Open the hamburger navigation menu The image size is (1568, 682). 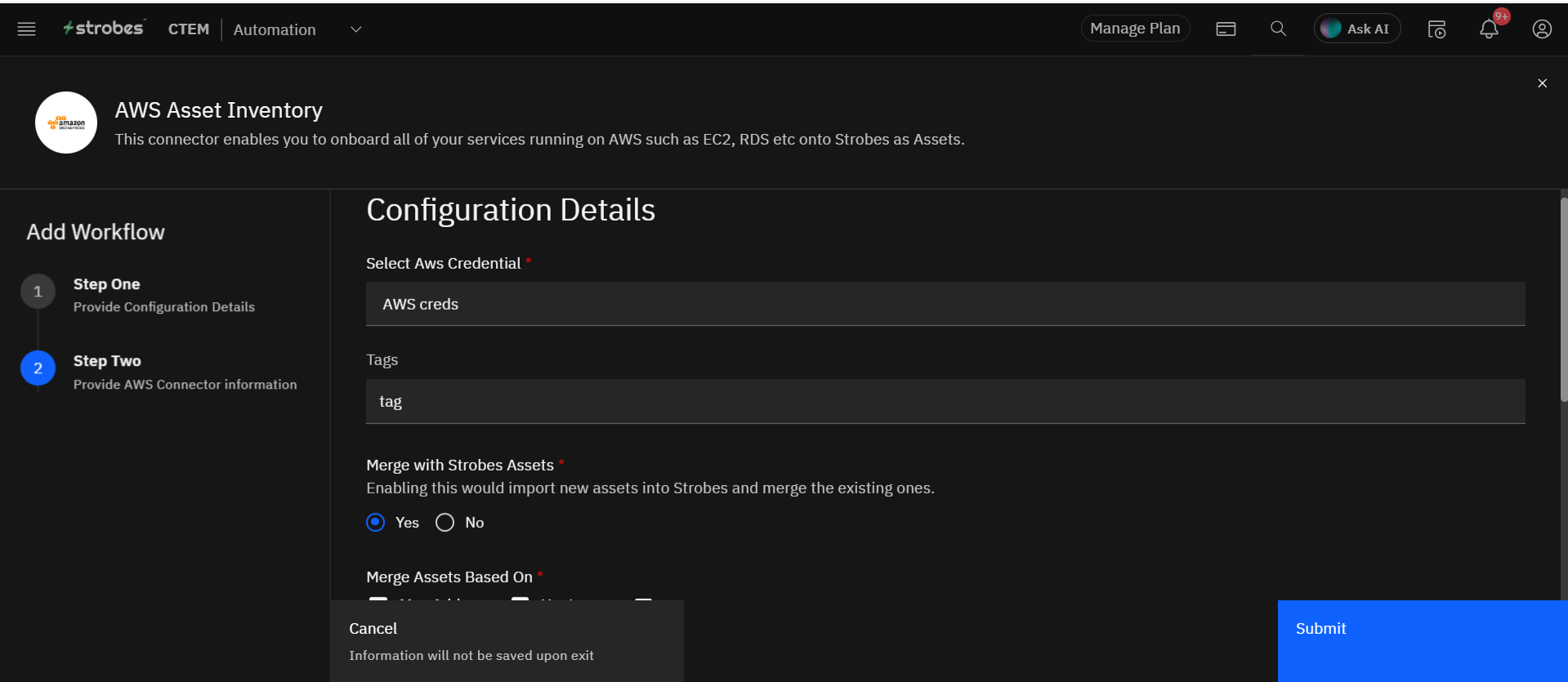tap(26, 29)
